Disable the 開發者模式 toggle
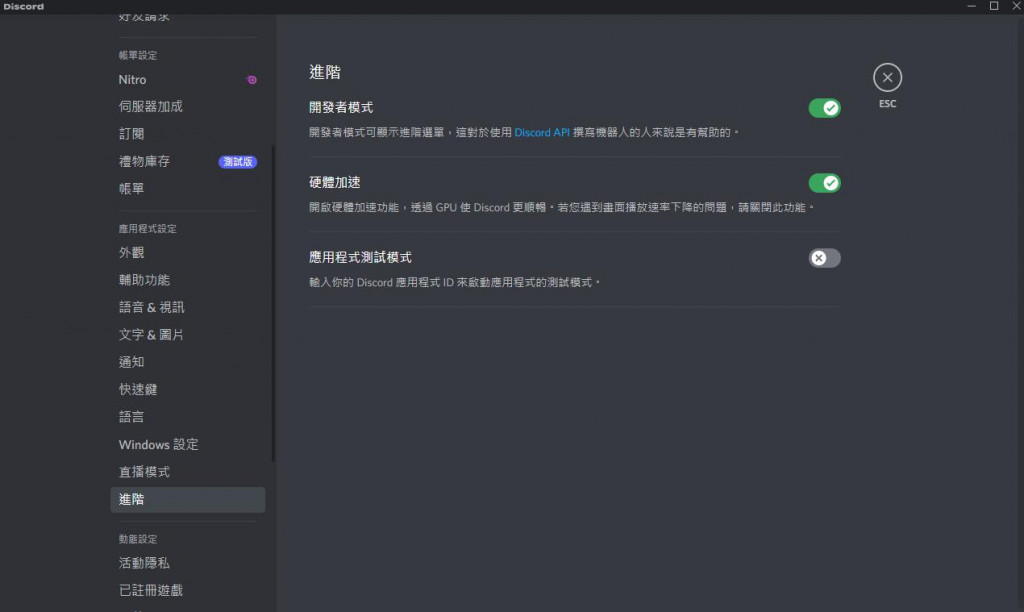The image size is (1024, 612). click(x=824, y=108)
